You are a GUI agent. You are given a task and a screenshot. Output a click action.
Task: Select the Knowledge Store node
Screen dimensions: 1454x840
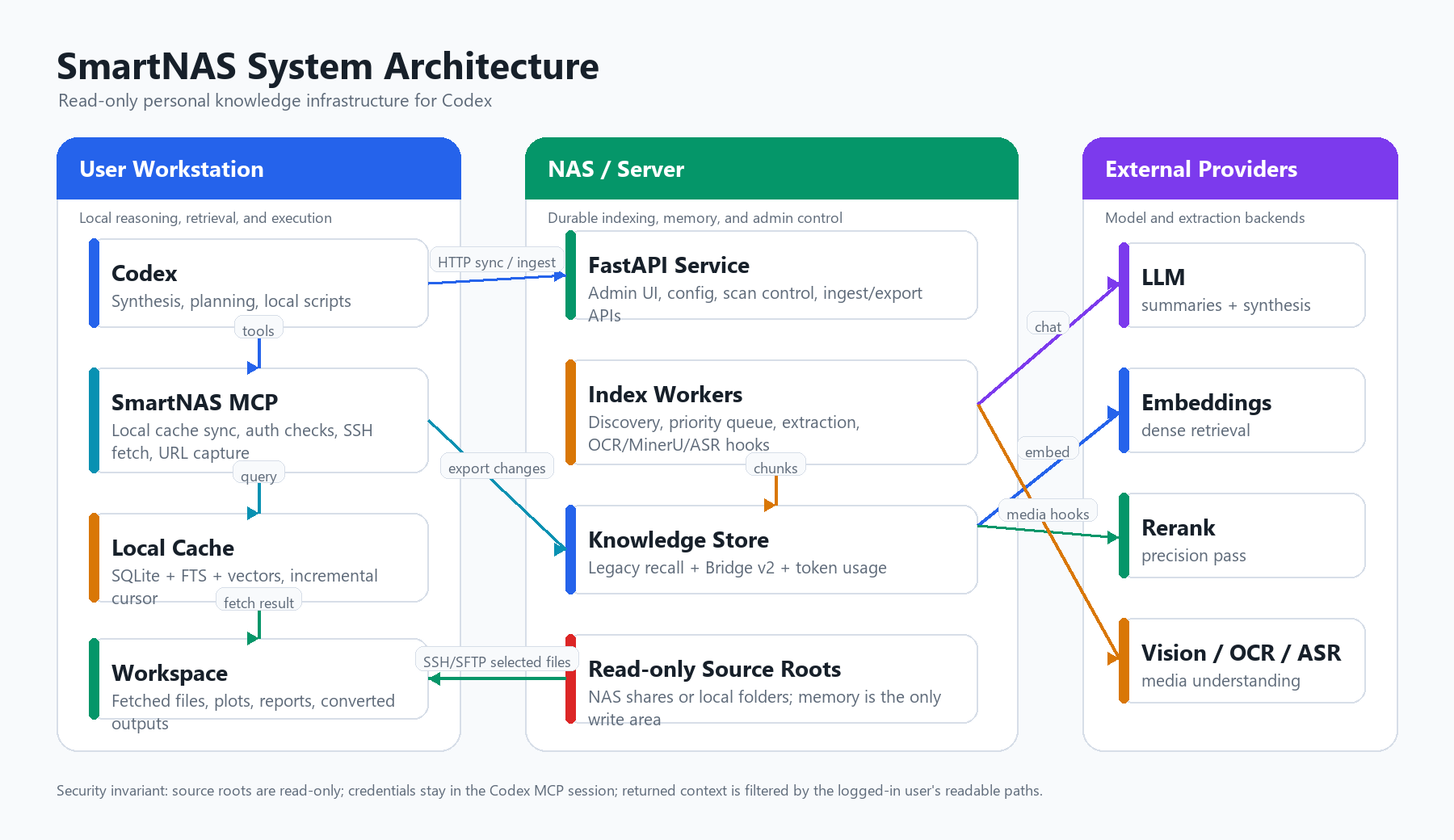point(771,549)
